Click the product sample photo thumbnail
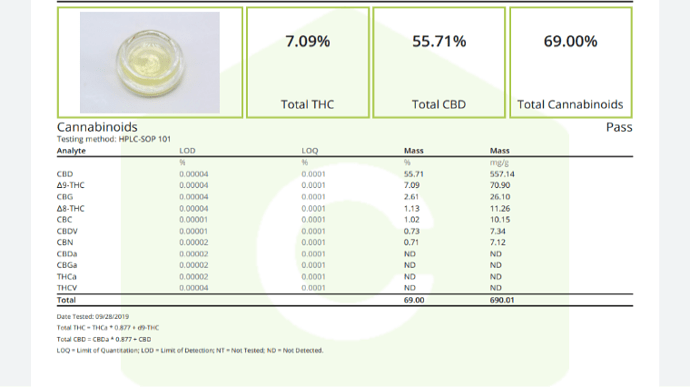Image resolution: width=690 pixels, height=387 pixels. [150, 63]
